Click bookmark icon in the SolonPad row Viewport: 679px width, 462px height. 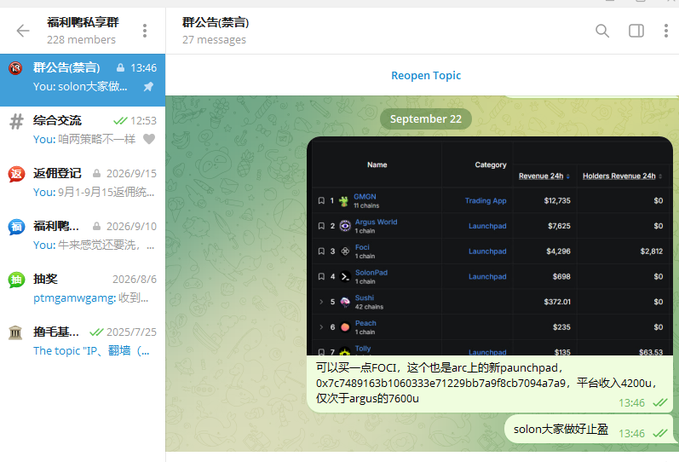(321, 276)
